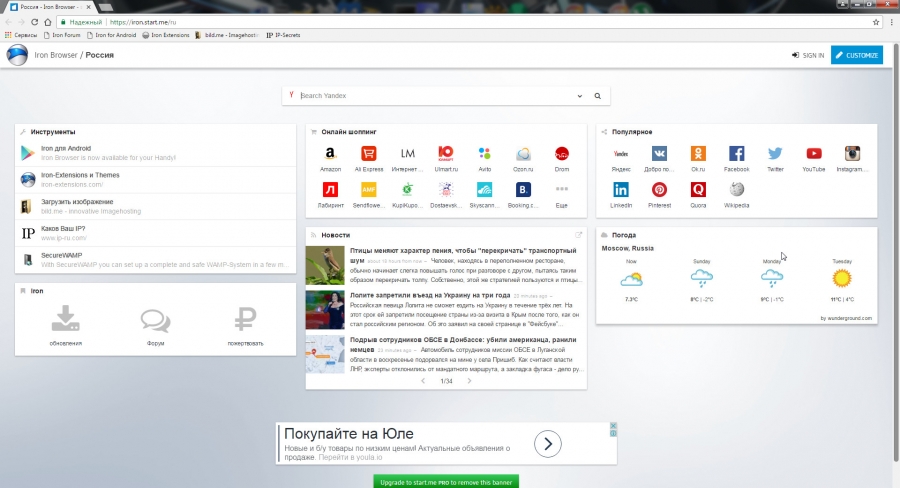Image resolution: width=900 pixels, height=488 pixels.
Task: Click the search magnifier button
Action: (598, 96)
